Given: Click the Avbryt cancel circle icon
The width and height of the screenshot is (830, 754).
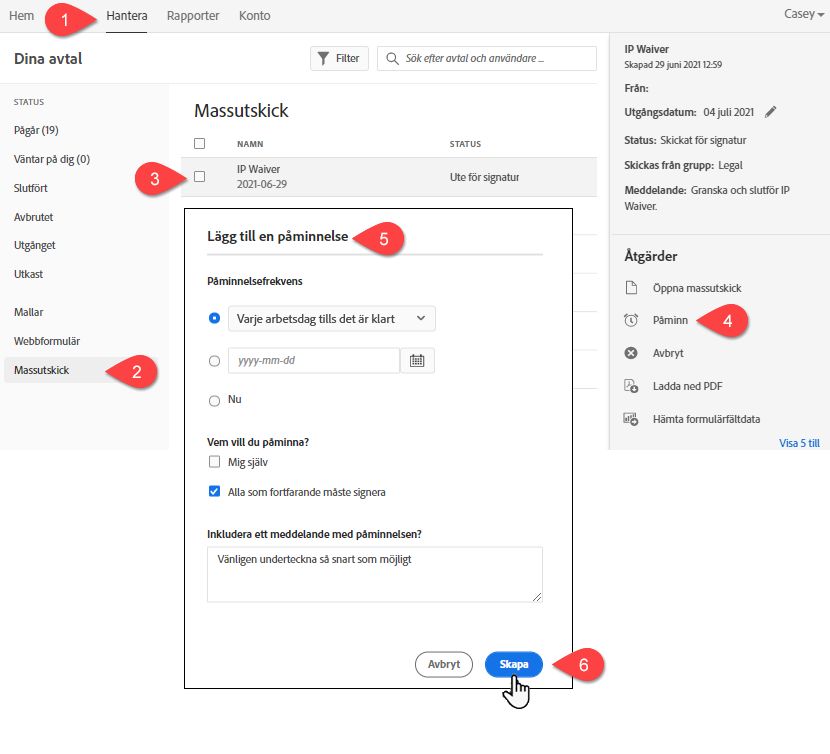Looking at the screenshot, I should 631,353.
